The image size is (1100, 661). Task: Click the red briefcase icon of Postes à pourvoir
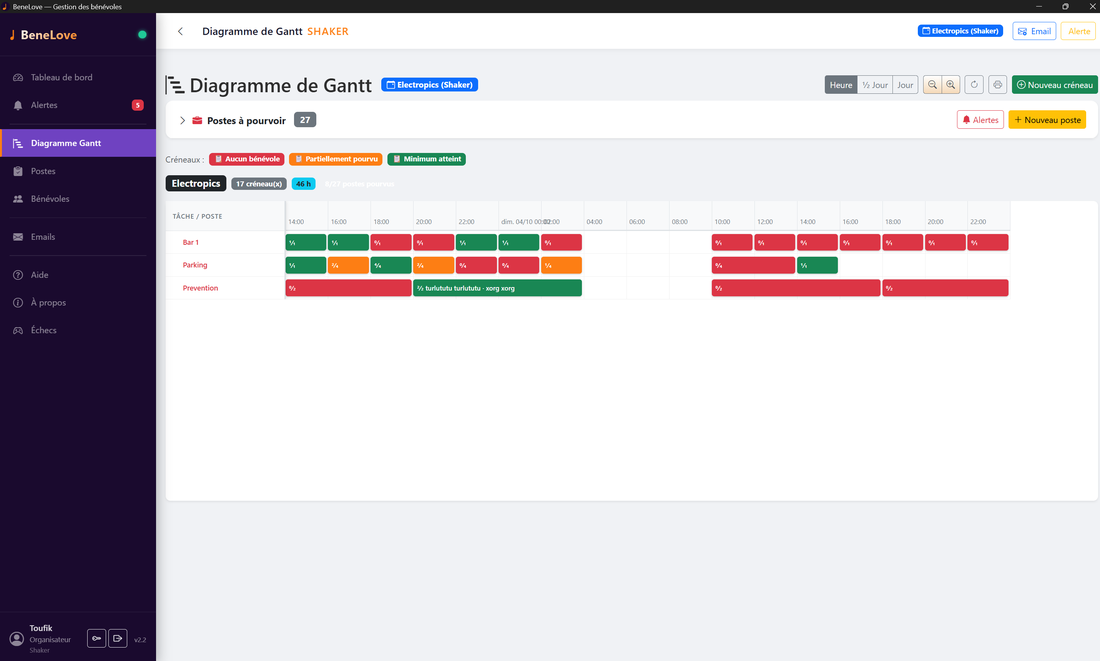point(197,121)
